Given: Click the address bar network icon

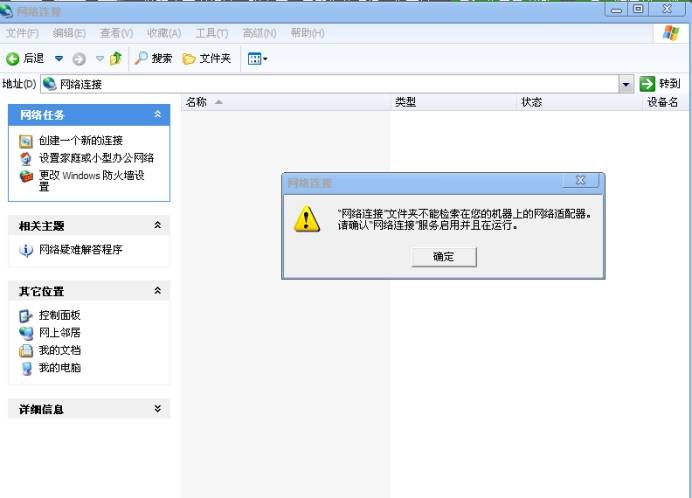Looking at the screenshot, I should coord(49,83).
